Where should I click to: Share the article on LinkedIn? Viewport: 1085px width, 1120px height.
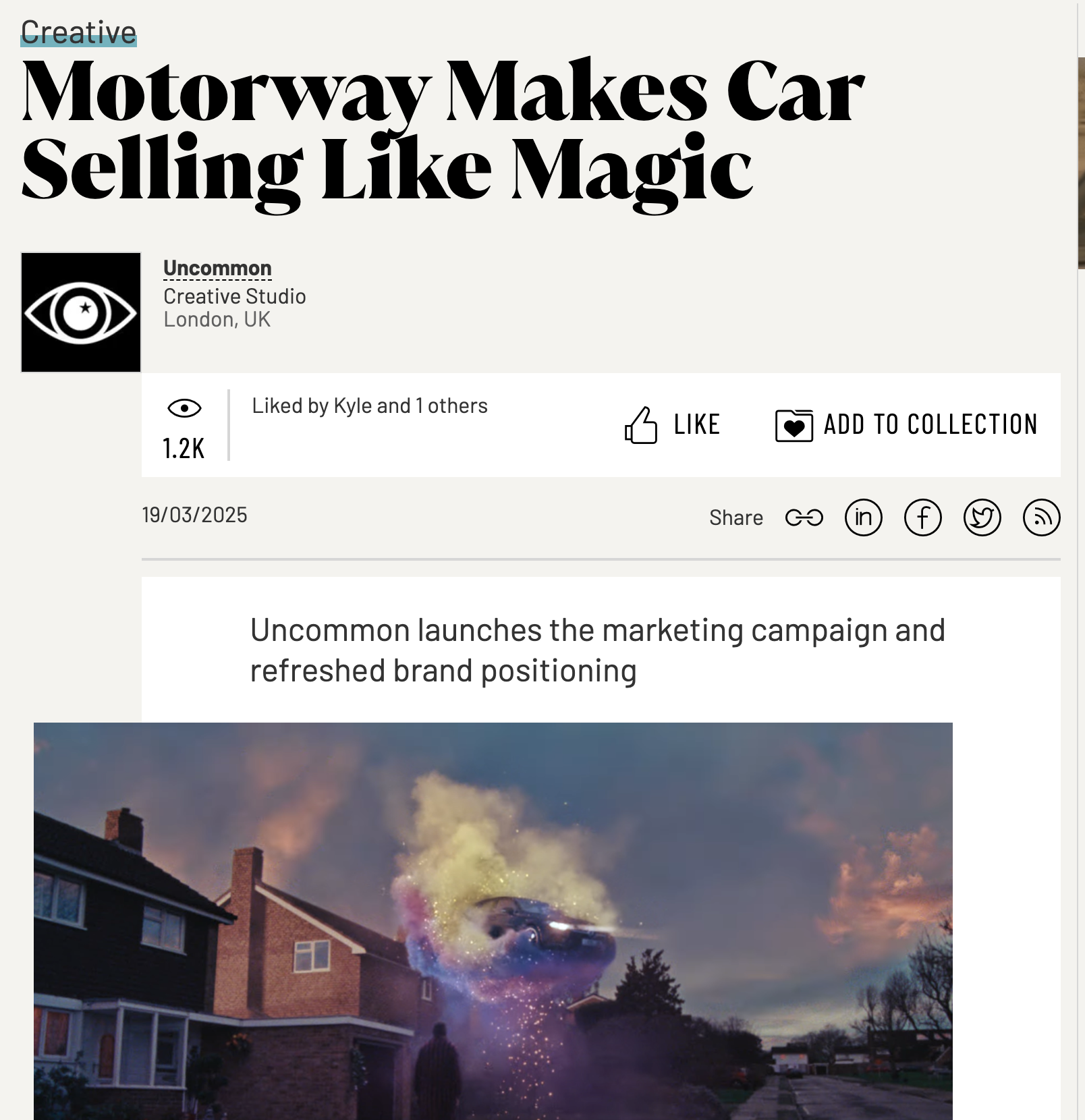point(863,517)
